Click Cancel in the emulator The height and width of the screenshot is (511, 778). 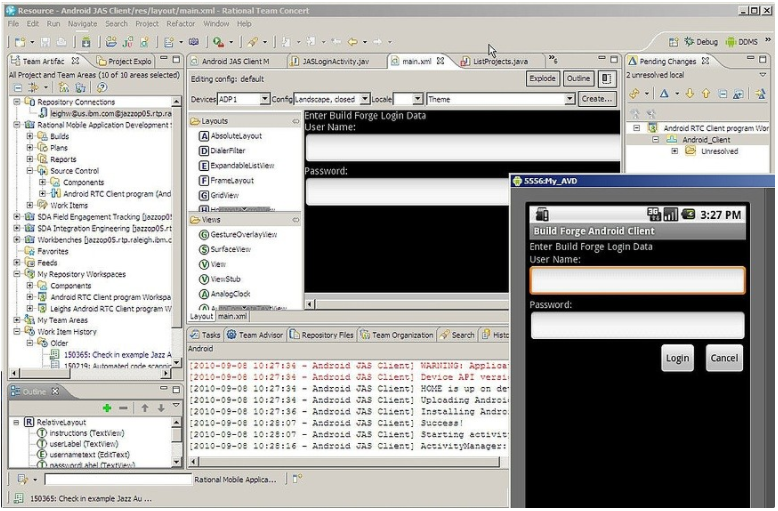(x=724, y=359)
